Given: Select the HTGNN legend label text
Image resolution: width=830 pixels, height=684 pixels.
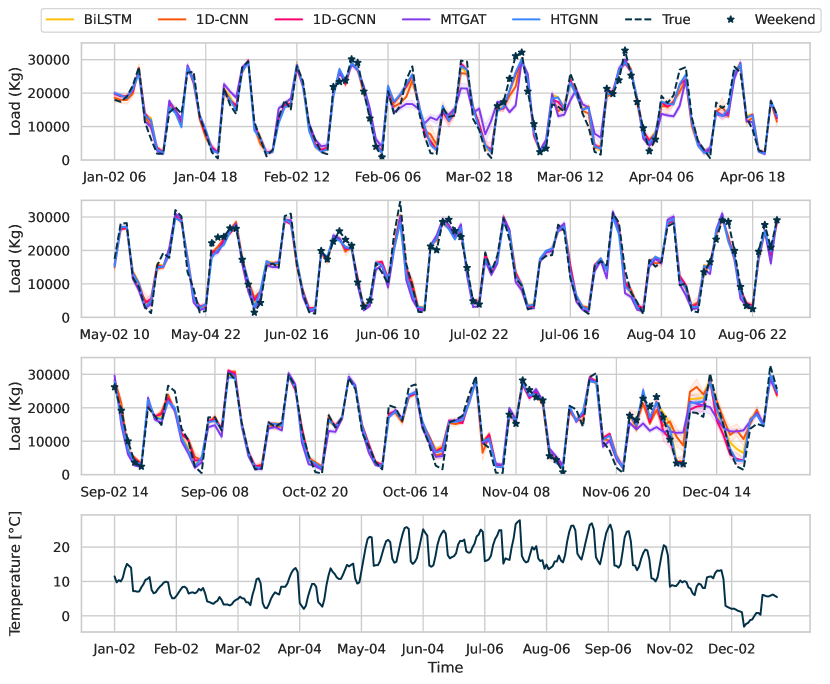Looking at the screenshot, I should click(580, 19).
